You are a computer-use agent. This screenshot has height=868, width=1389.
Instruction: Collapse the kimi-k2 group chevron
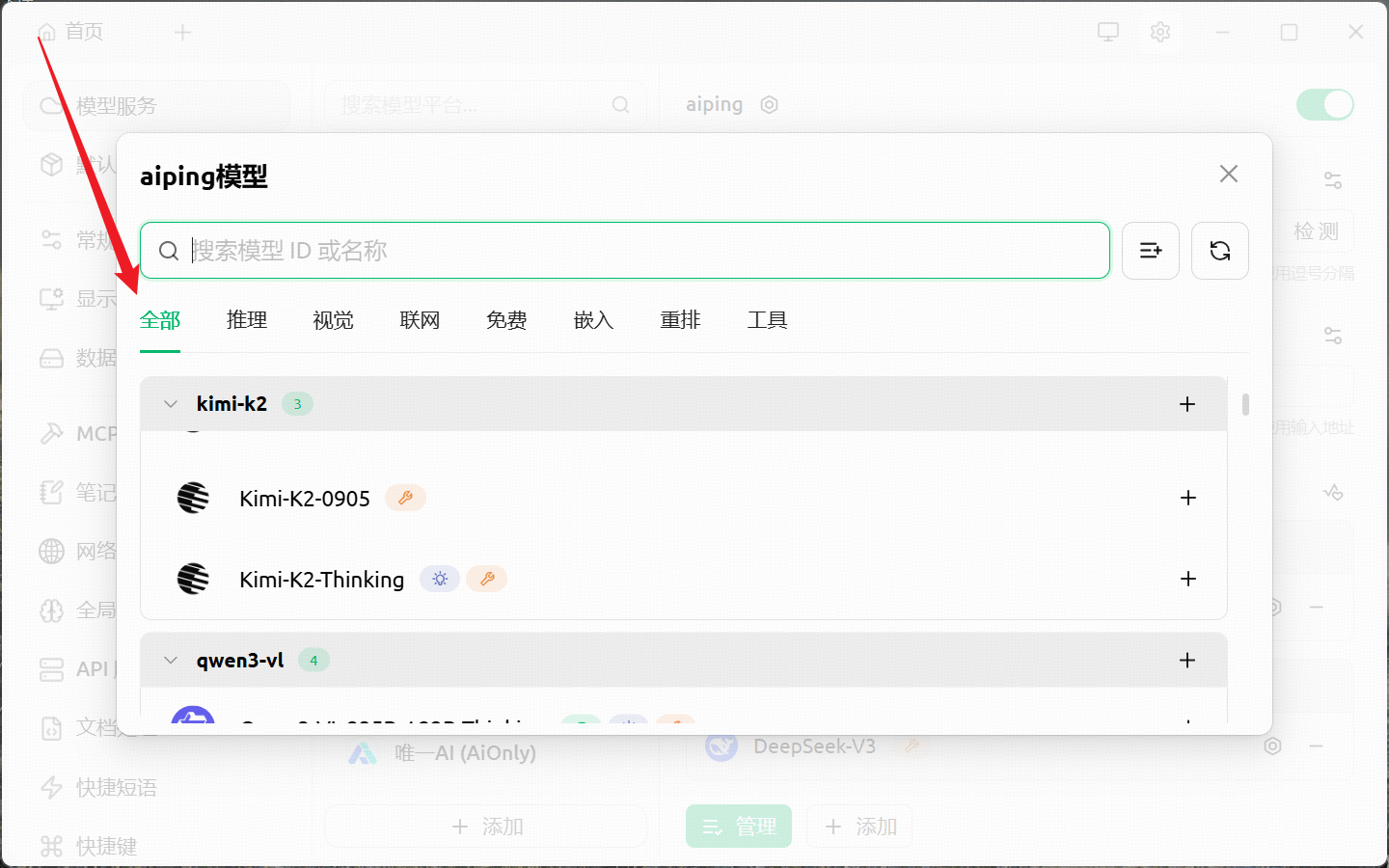pyautogui.click(x=171, y=404)
